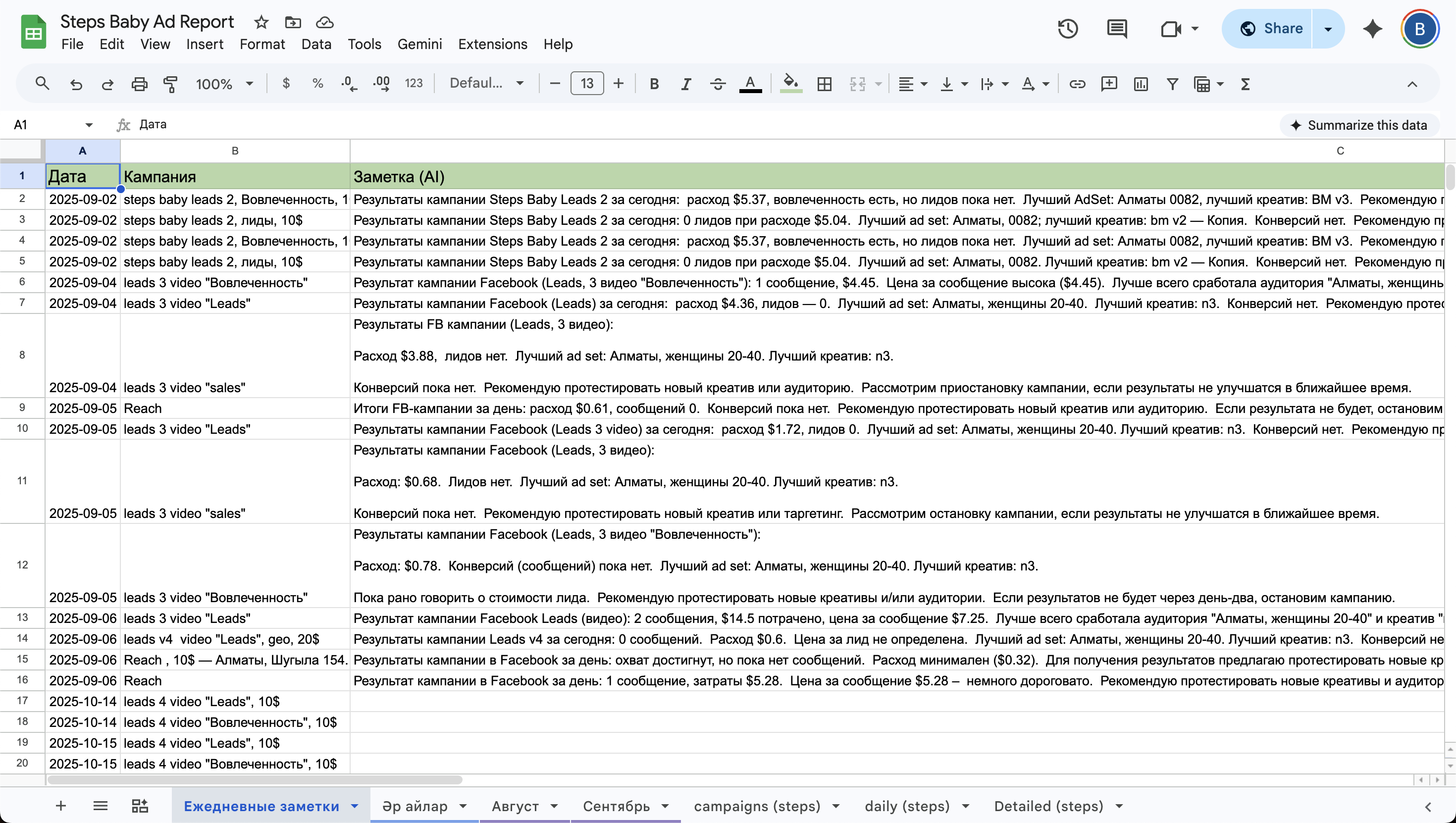The height and width of the screenshot is (823, 1456).
Task: Open Gemini sparkle side panel
Action: pyautogui.click(x=1372, y=29)
